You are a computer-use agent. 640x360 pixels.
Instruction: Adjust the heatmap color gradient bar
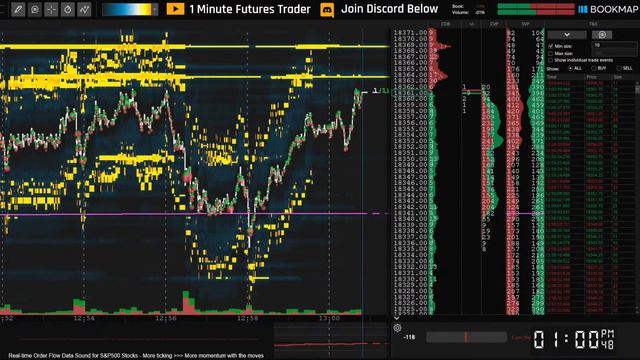click(127, 9)
